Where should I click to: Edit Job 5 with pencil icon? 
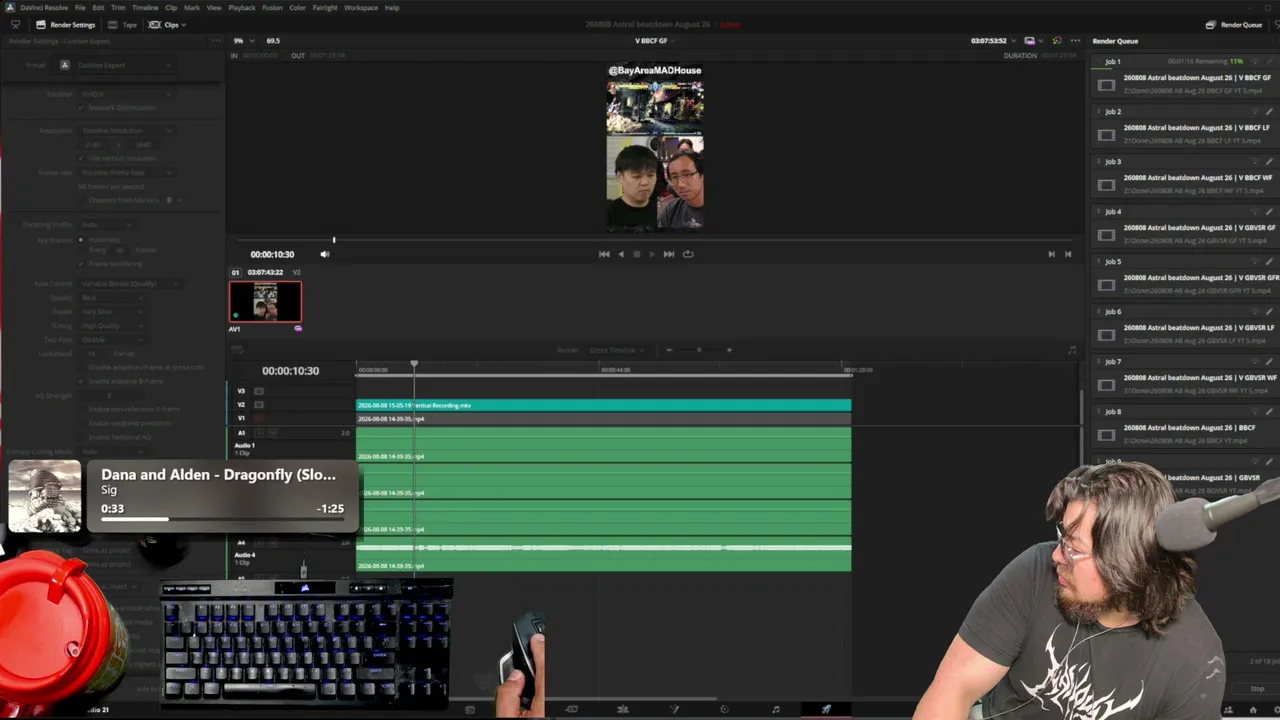(1269, 262)
